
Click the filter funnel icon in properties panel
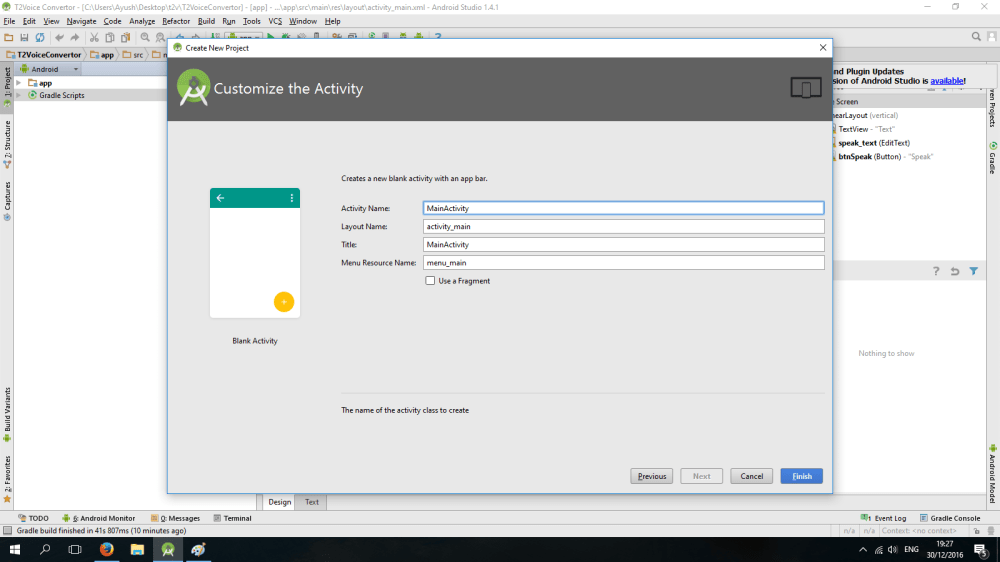click(973, 271)
